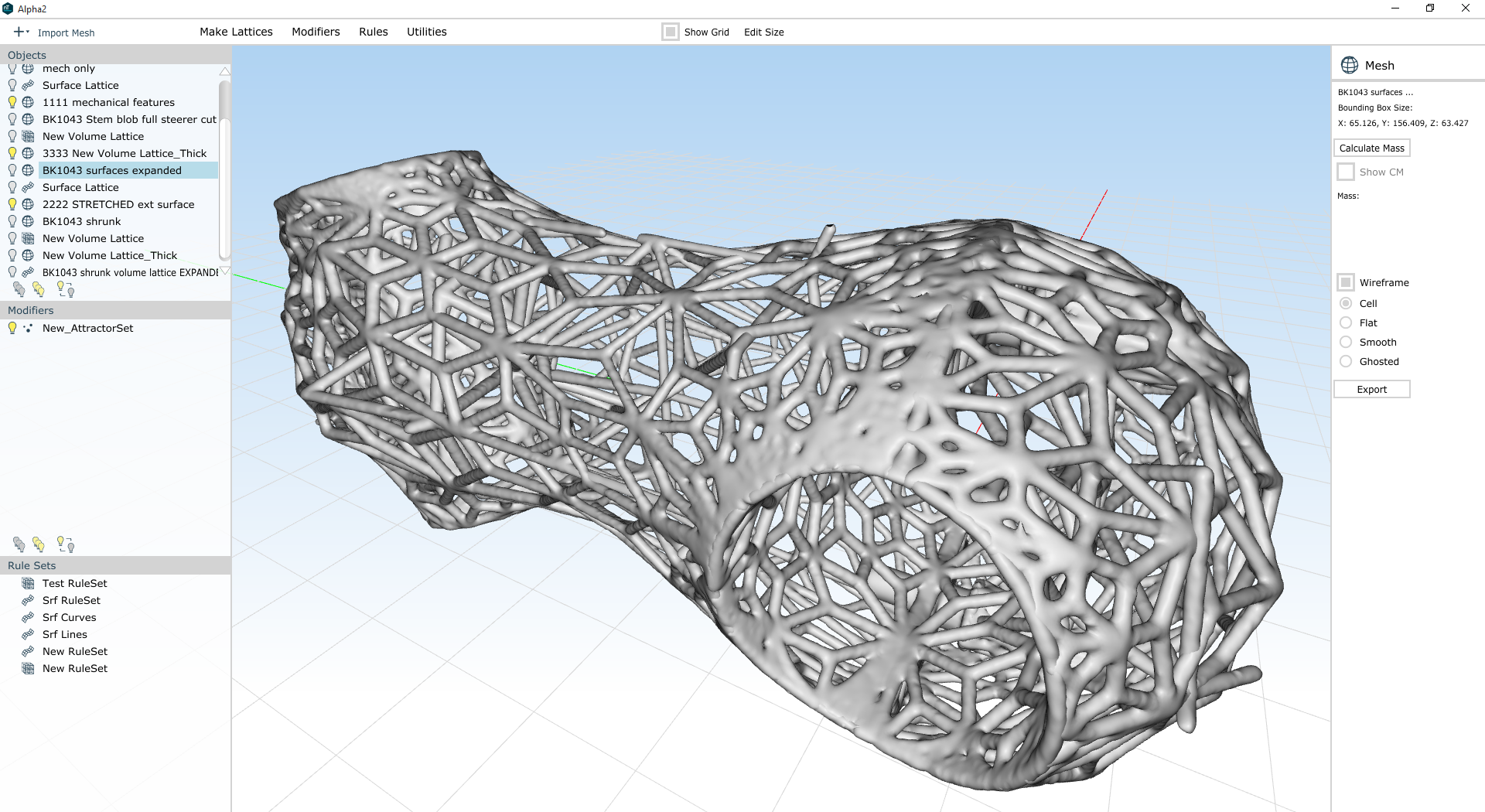Click the globe icon of New Volume Lattice_Thick
1485x812 pixels.
point(28,255)
